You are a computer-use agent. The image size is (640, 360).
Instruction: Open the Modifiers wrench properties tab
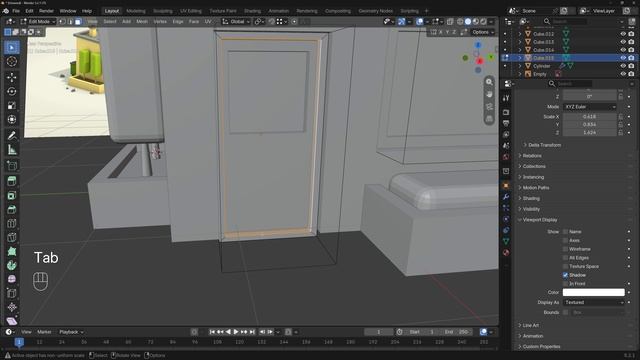pos(506,197)
